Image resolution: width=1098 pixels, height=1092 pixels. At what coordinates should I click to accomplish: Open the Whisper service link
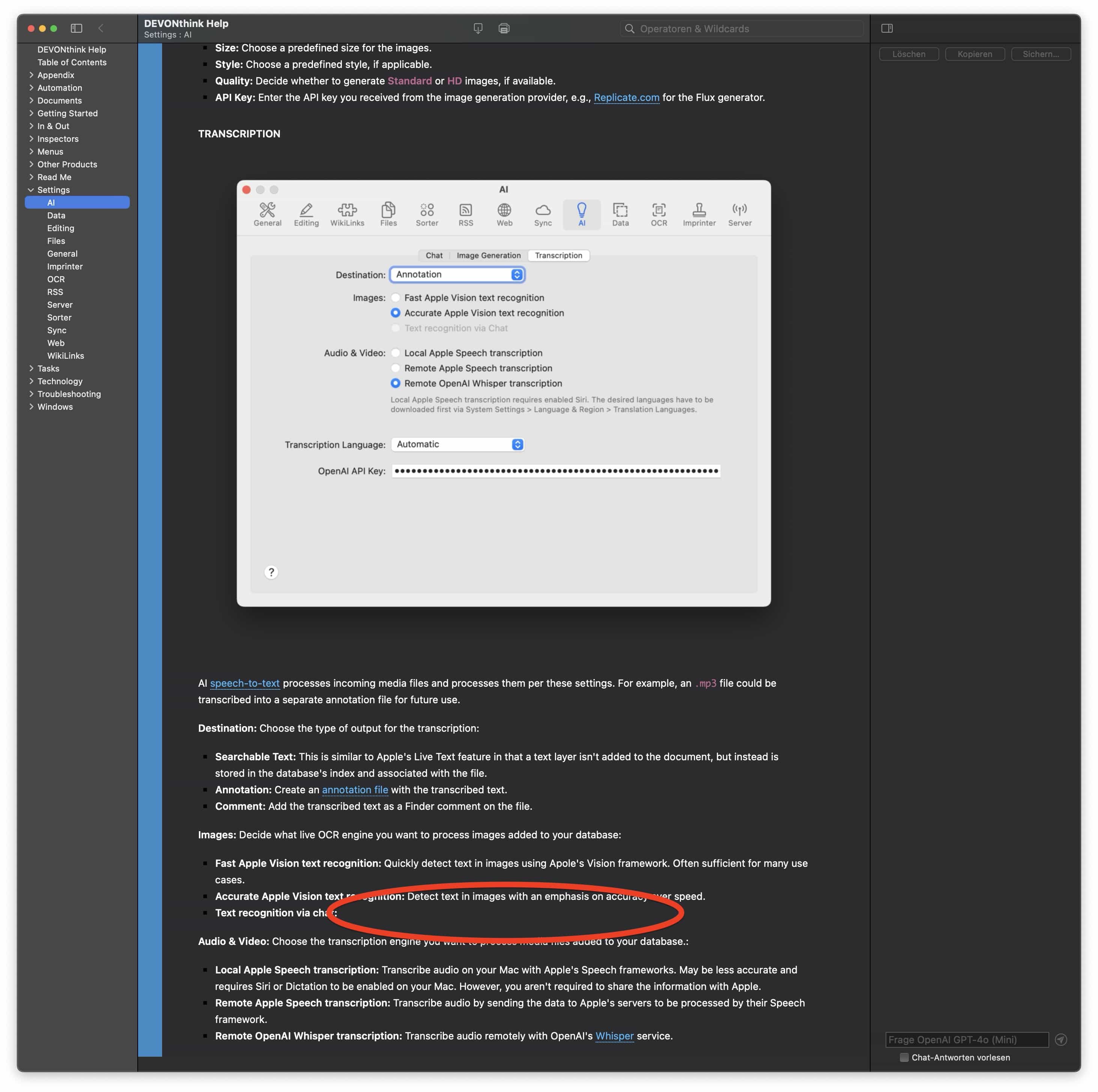coord(614,1036)
